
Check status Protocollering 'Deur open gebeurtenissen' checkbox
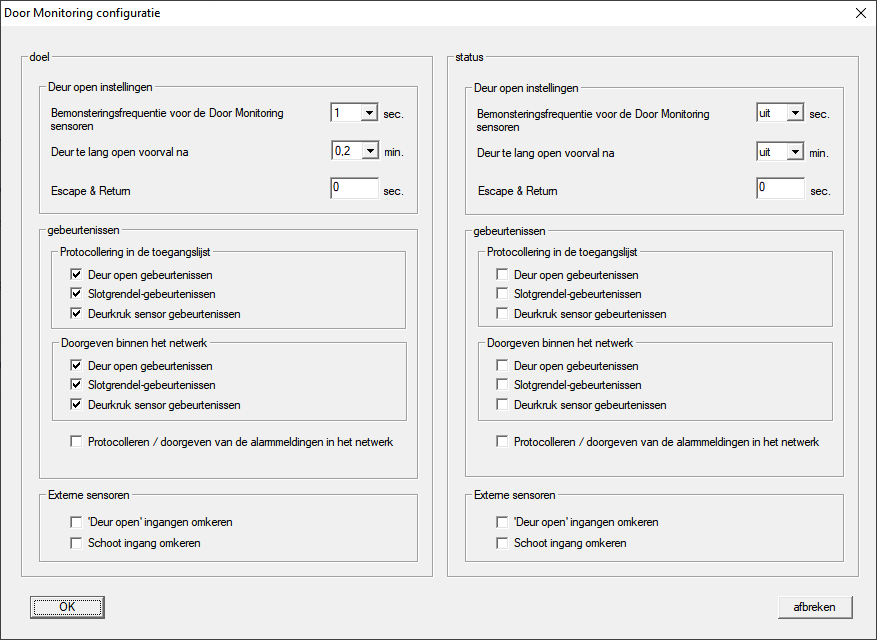pos(503,274)
